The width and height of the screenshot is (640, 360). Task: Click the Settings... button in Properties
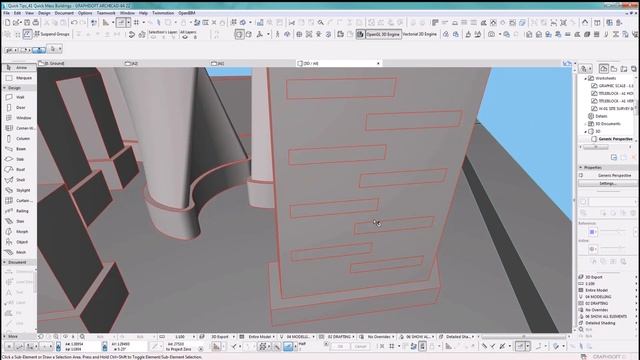click(607, 184)
